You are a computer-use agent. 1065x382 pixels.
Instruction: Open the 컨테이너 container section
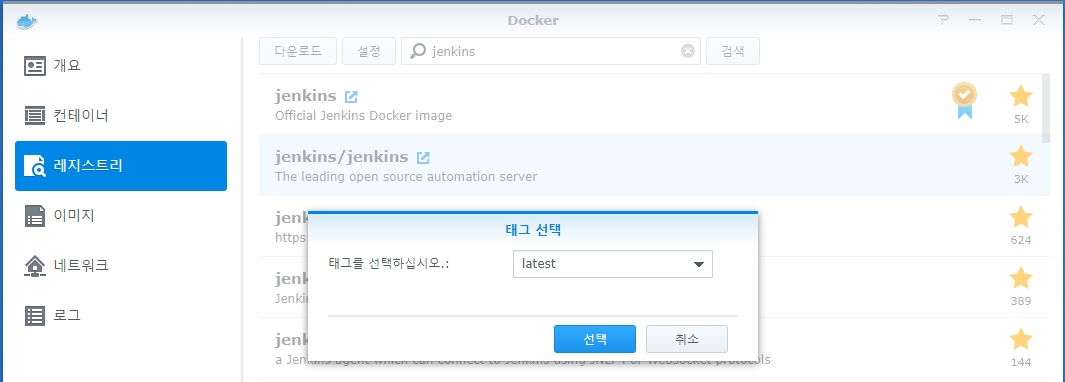click(121, 116)
